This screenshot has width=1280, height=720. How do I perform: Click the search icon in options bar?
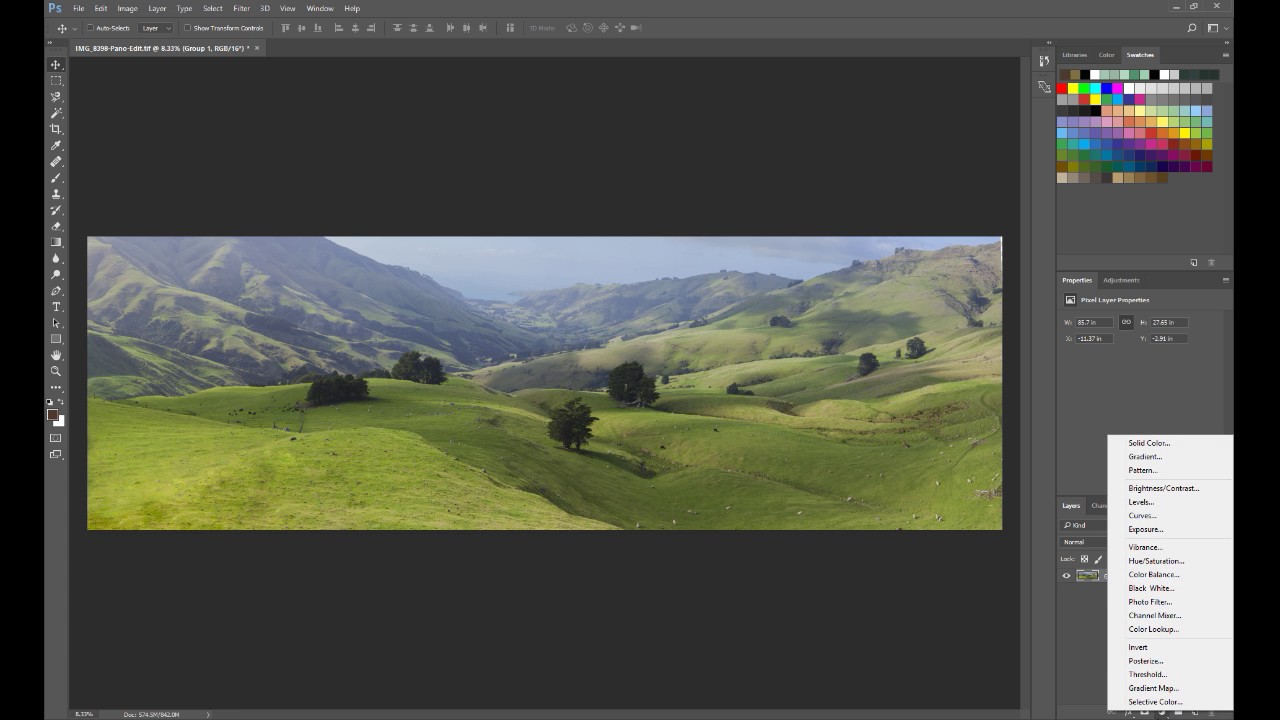(1192, 28)
